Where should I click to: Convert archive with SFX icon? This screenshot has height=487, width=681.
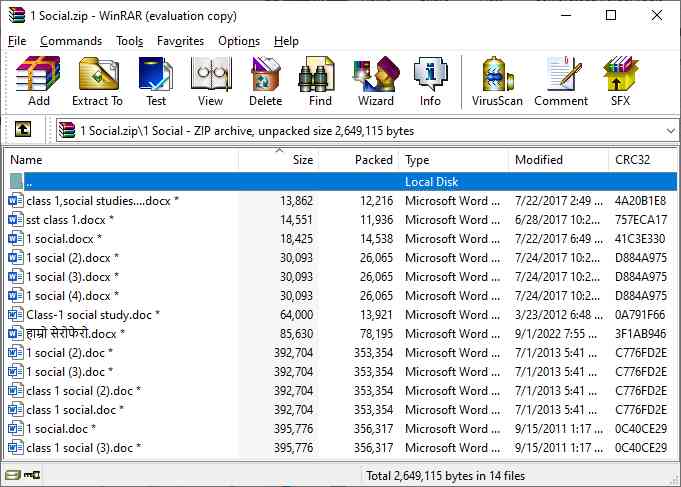pyautogui.click(x=620, y=81)
